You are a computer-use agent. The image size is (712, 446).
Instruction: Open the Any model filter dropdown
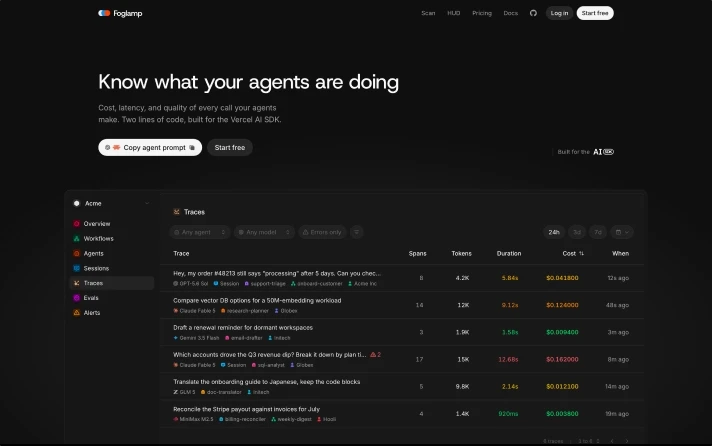click(x=264, y=232)
